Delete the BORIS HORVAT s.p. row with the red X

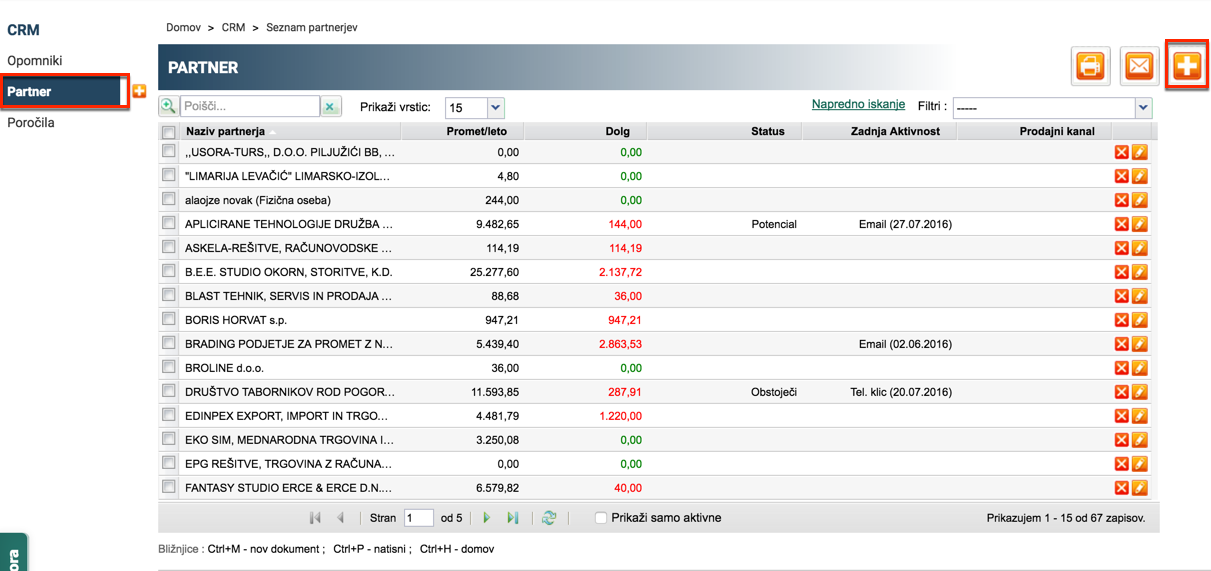pos(1121,320)
